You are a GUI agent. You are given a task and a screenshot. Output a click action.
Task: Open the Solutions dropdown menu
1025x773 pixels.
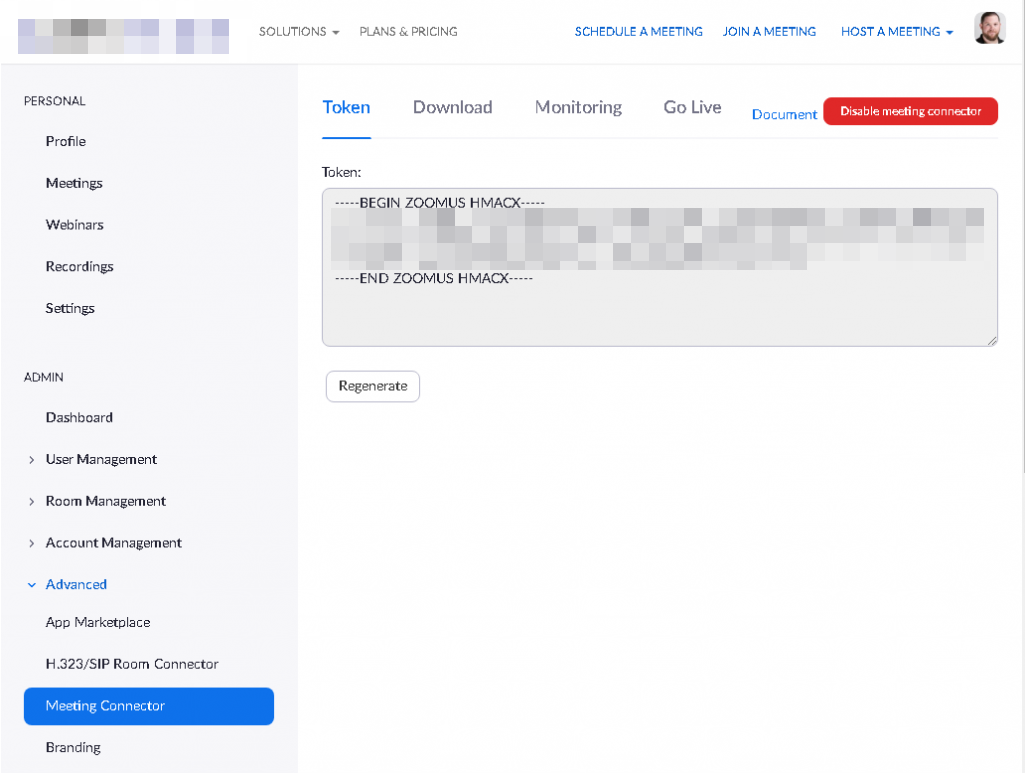(299, 31)
